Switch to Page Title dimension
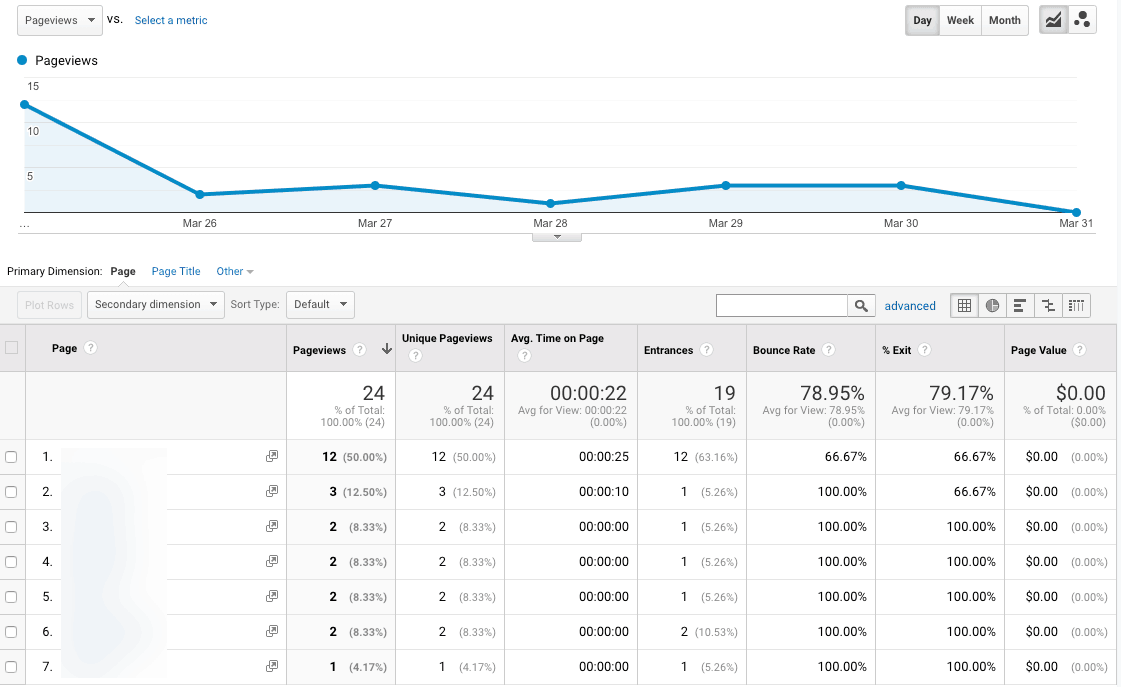Image resolution: width=1121 pixels, height=687 pixels. coord(176,271)
